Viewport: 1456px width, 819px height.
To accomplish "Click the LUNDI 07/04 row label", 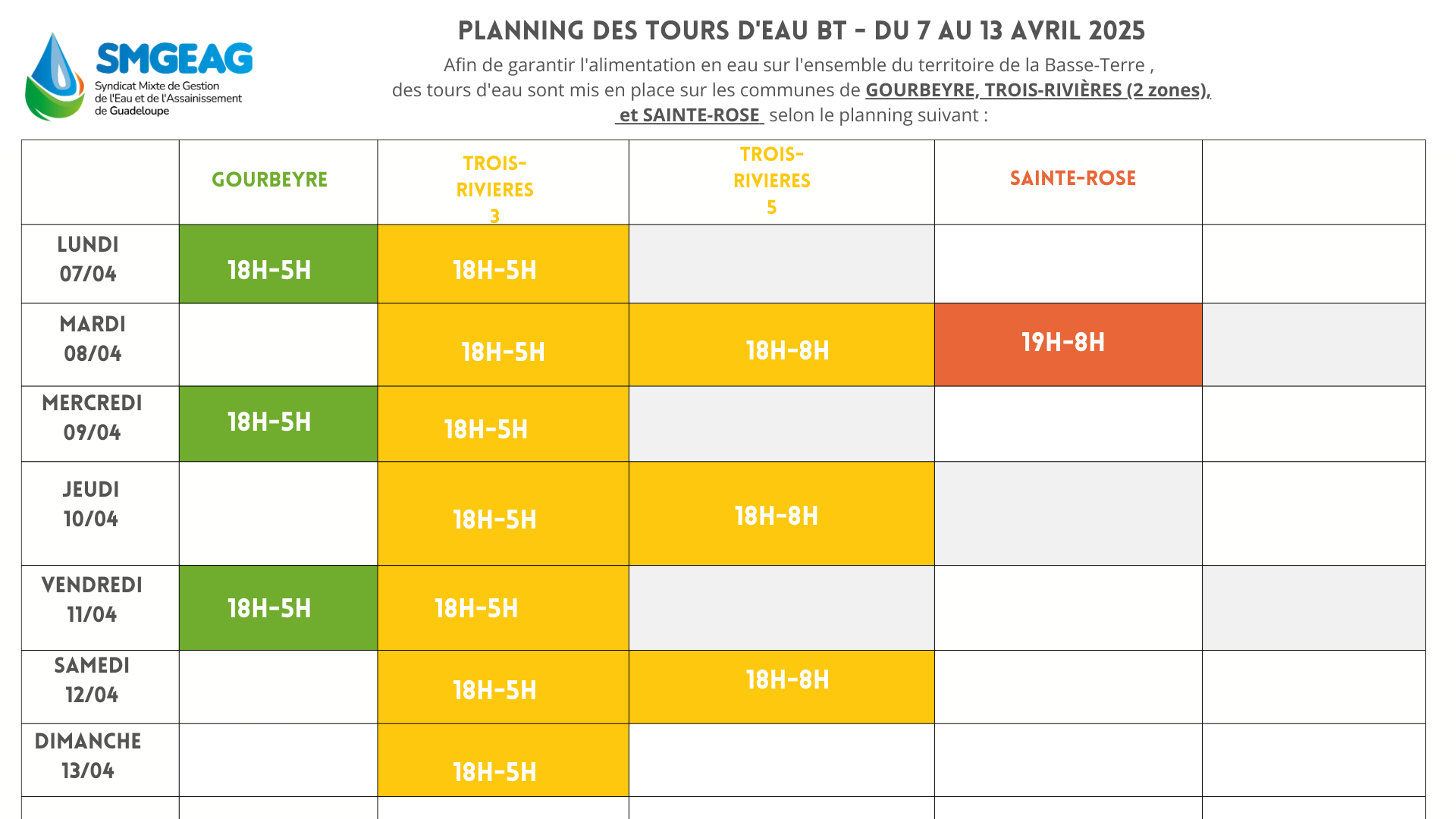I will click(89, 259).
